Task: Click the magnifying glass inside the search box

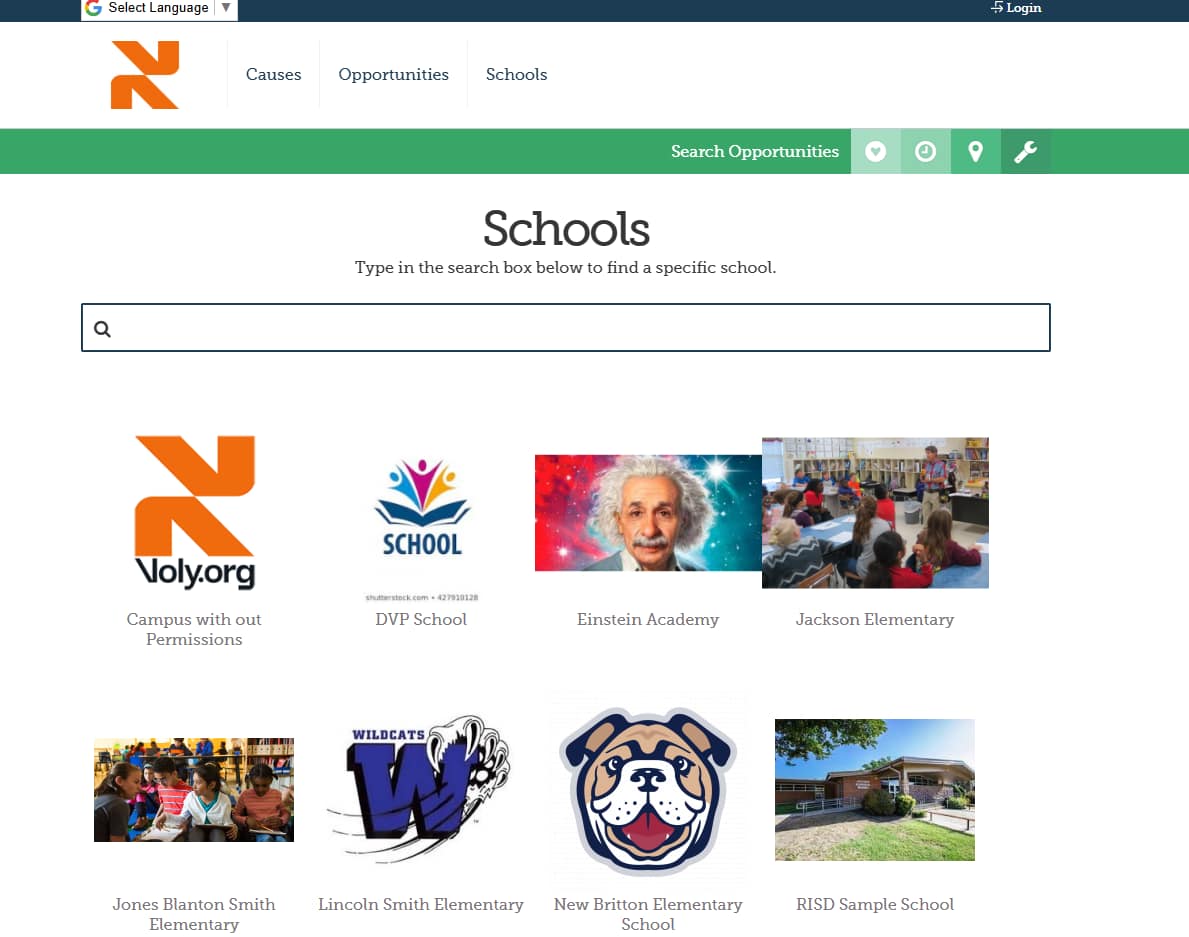Action: [103, 327]
